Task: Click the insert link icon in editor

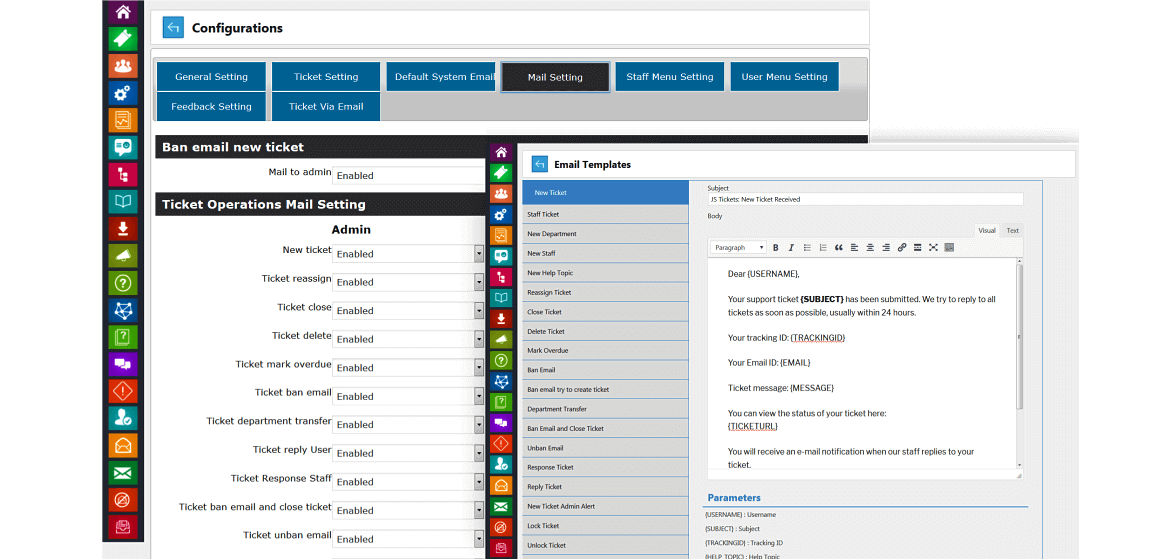Action: pos(901,247)
